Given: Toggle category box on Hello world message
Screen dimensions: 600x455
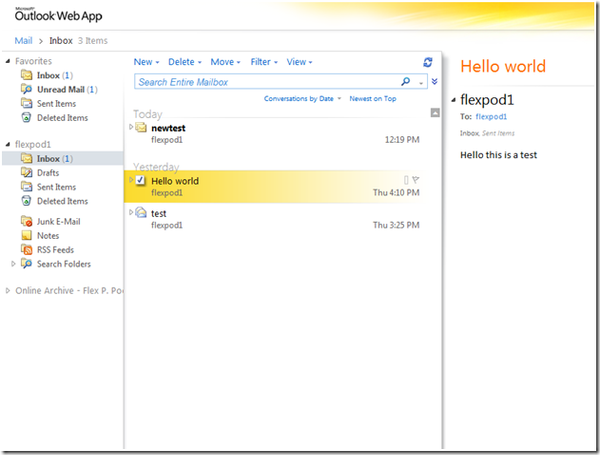Looking at the screenshot, I should [x=405, y=180].
